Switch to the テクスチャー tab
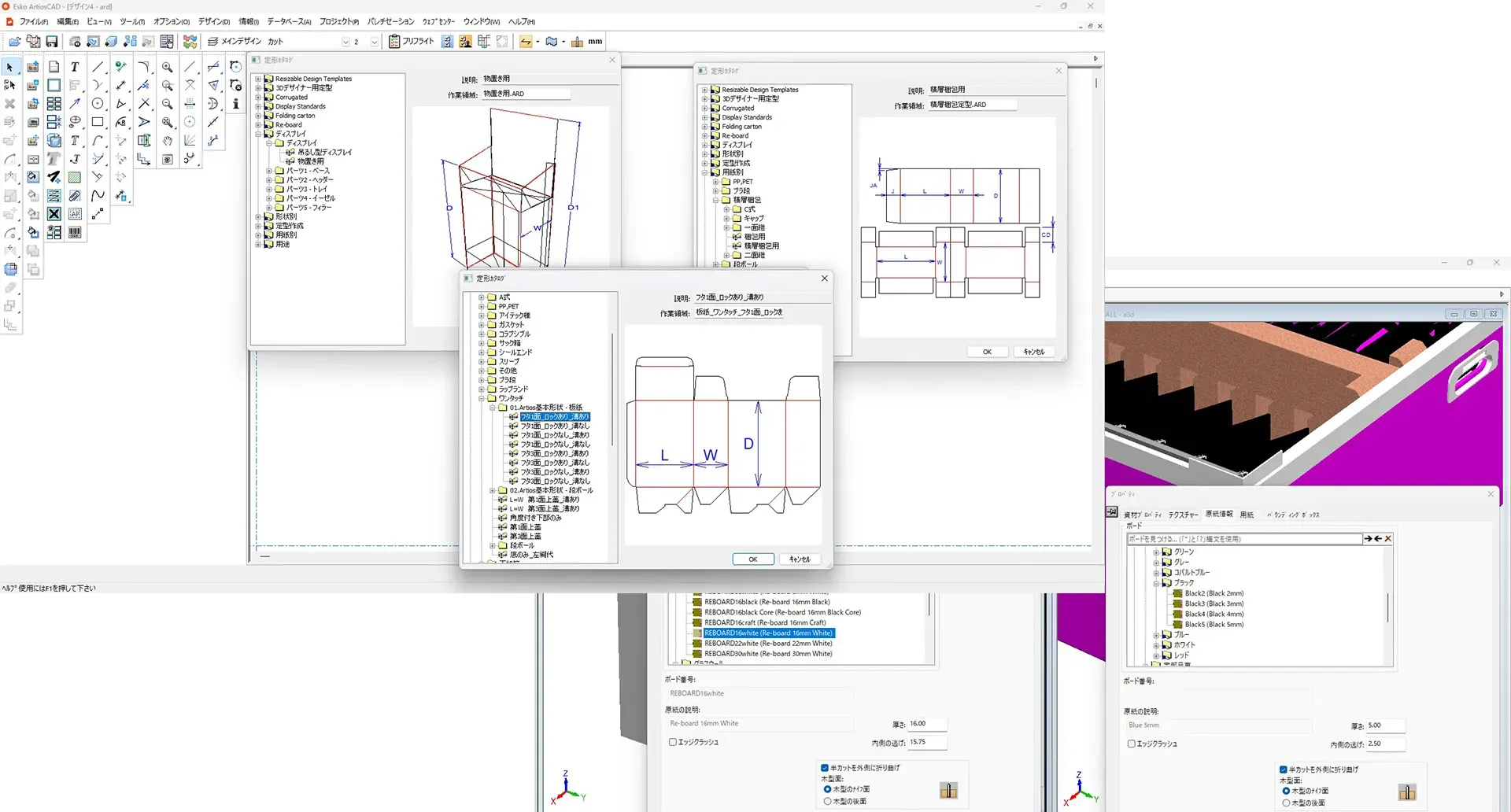This screenshot has width=1511, height=812. pyautogui.click(x=1183, y=515)
